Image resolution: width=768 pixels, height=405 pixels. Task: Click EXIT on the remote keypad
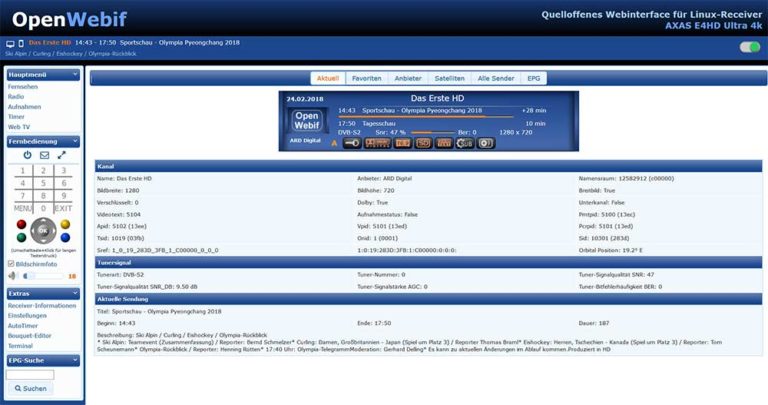63,209
